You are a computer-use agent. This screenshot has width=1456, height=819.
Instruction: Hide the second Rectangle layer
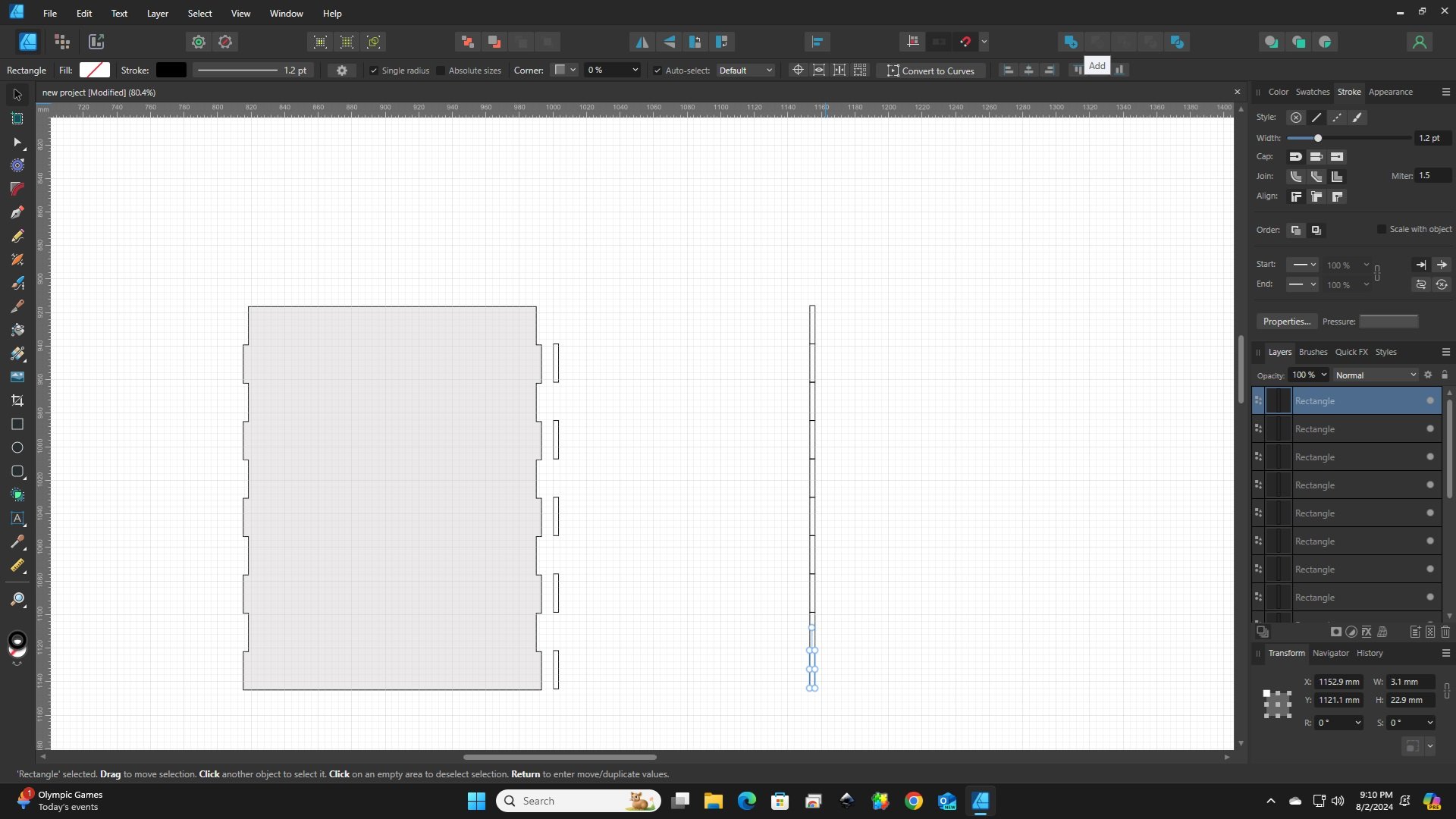tap(1430, 428)
